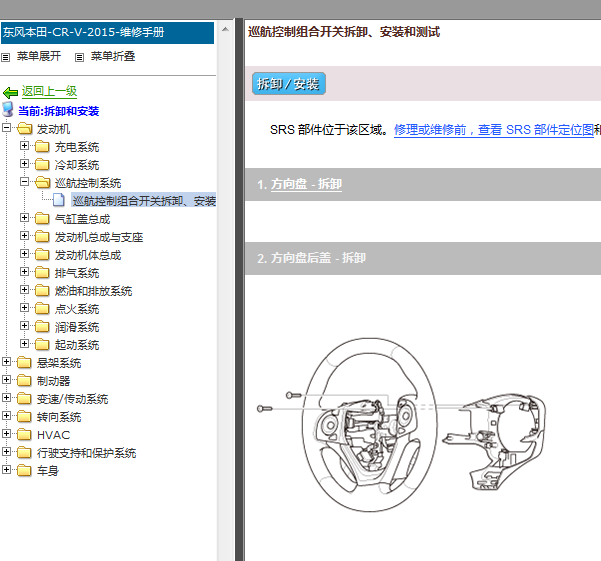Click the sidebar scroll-up arrow
This screenshot has width=601, height=561.
[225, 29]
